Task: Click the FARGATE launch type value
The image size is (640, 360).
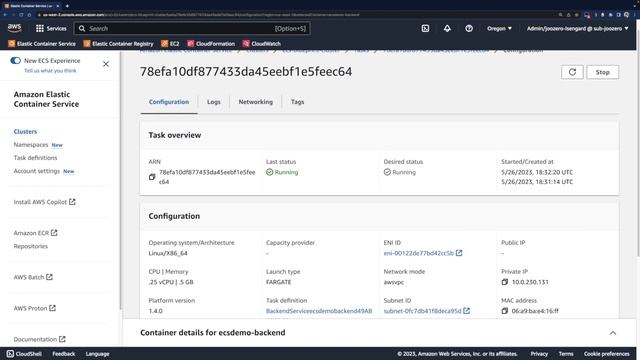Action: 279,282
